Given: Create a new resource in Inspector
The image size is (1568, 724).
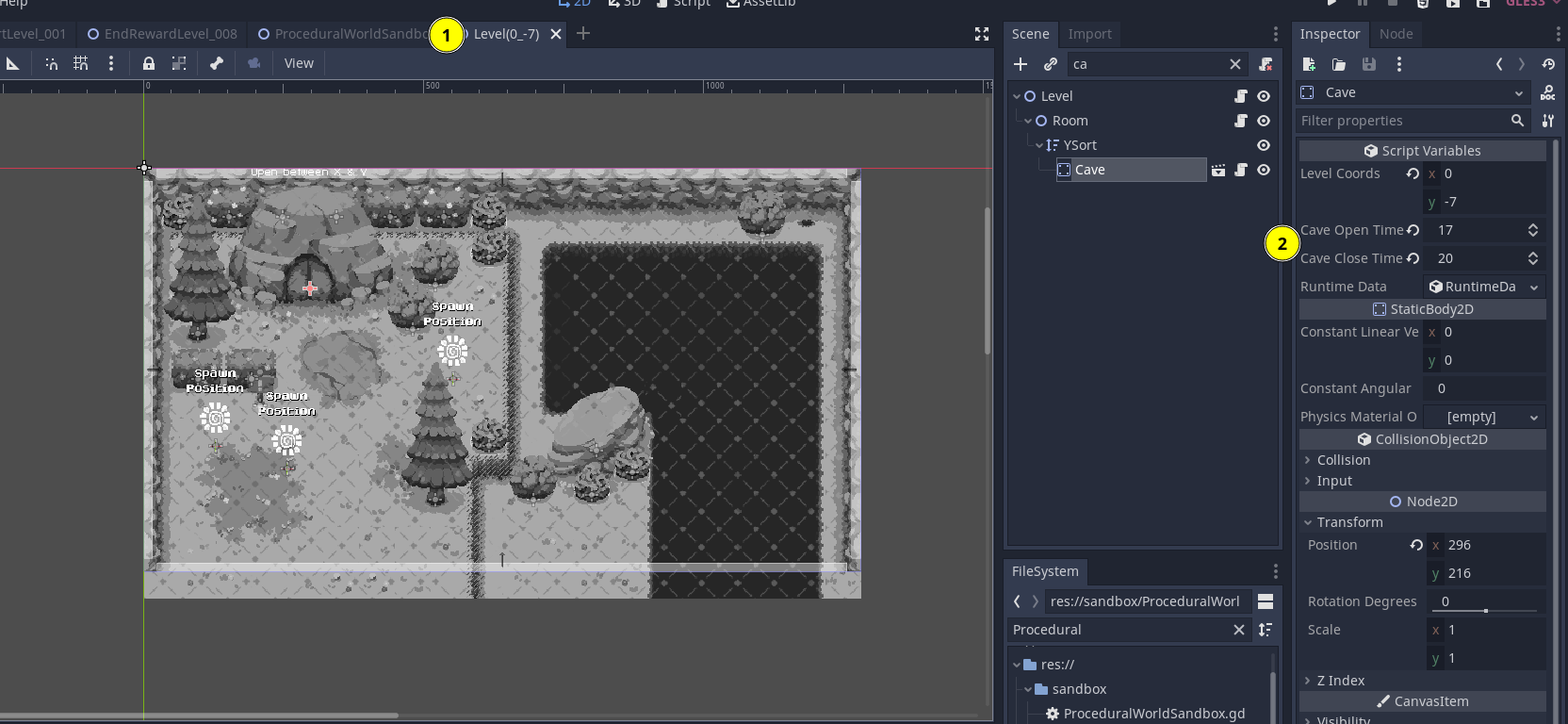Looking at the screenshot, I should click(1309, 64).
